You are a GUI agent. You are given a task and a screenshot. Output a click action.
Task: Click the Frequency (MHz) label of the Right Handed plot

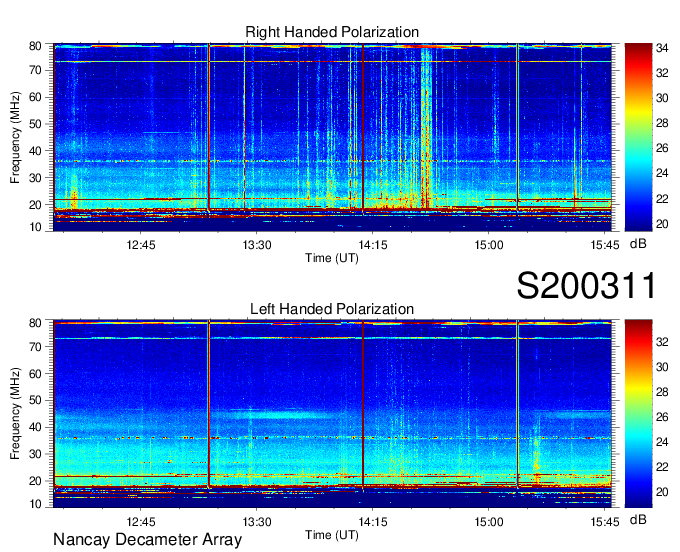pyautogui.click(x=15, y=137)
